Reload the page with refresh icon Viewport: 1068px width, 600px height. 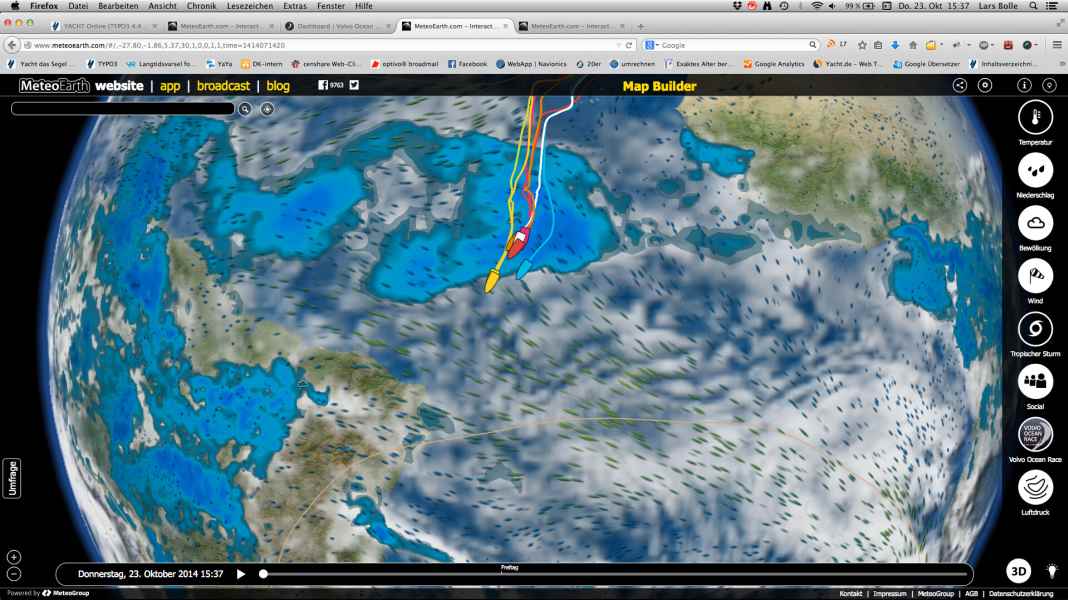629,45
